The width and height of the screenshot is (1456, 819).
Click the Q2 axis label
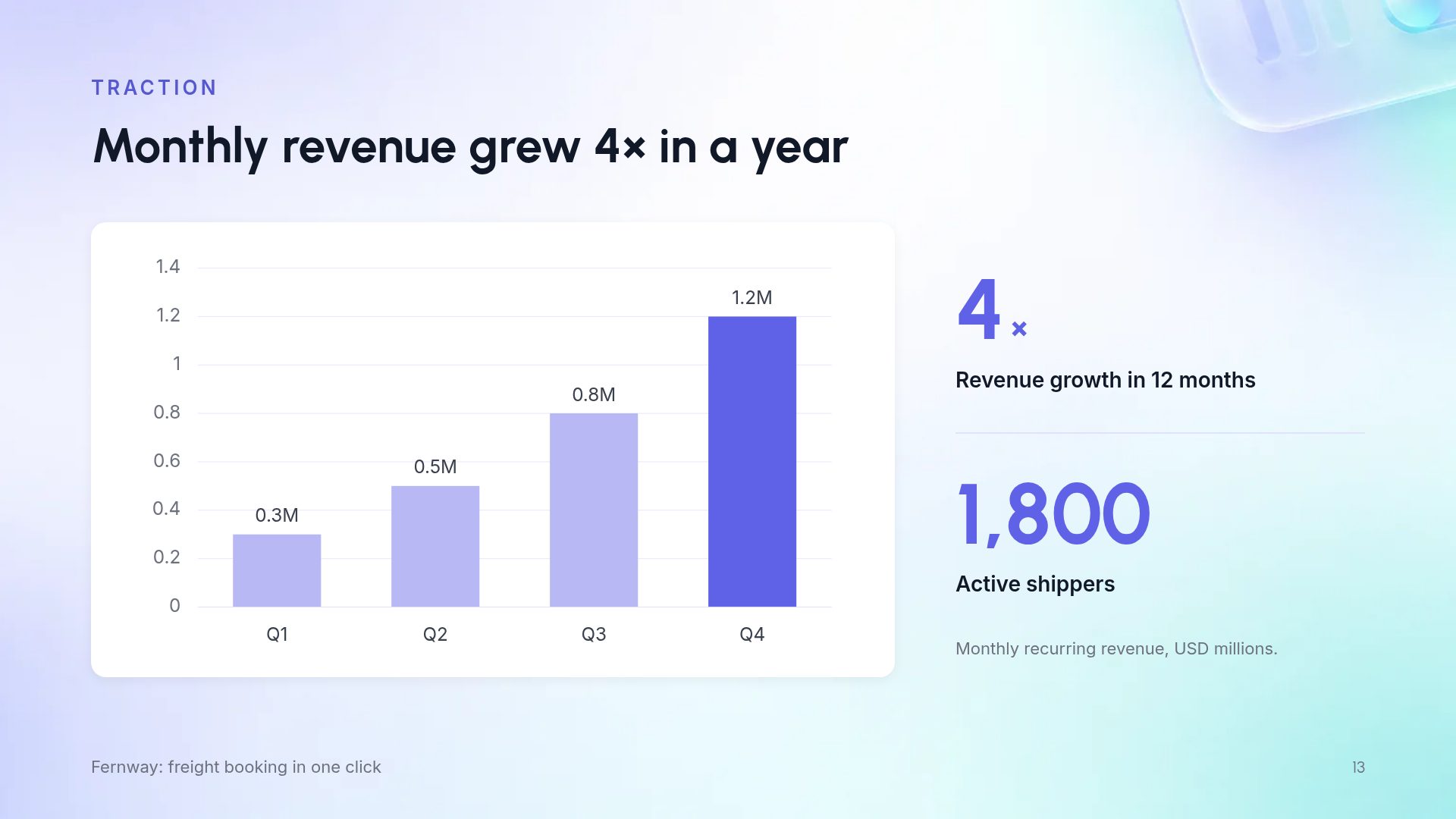pyautogui.click(x=435, y=635)
